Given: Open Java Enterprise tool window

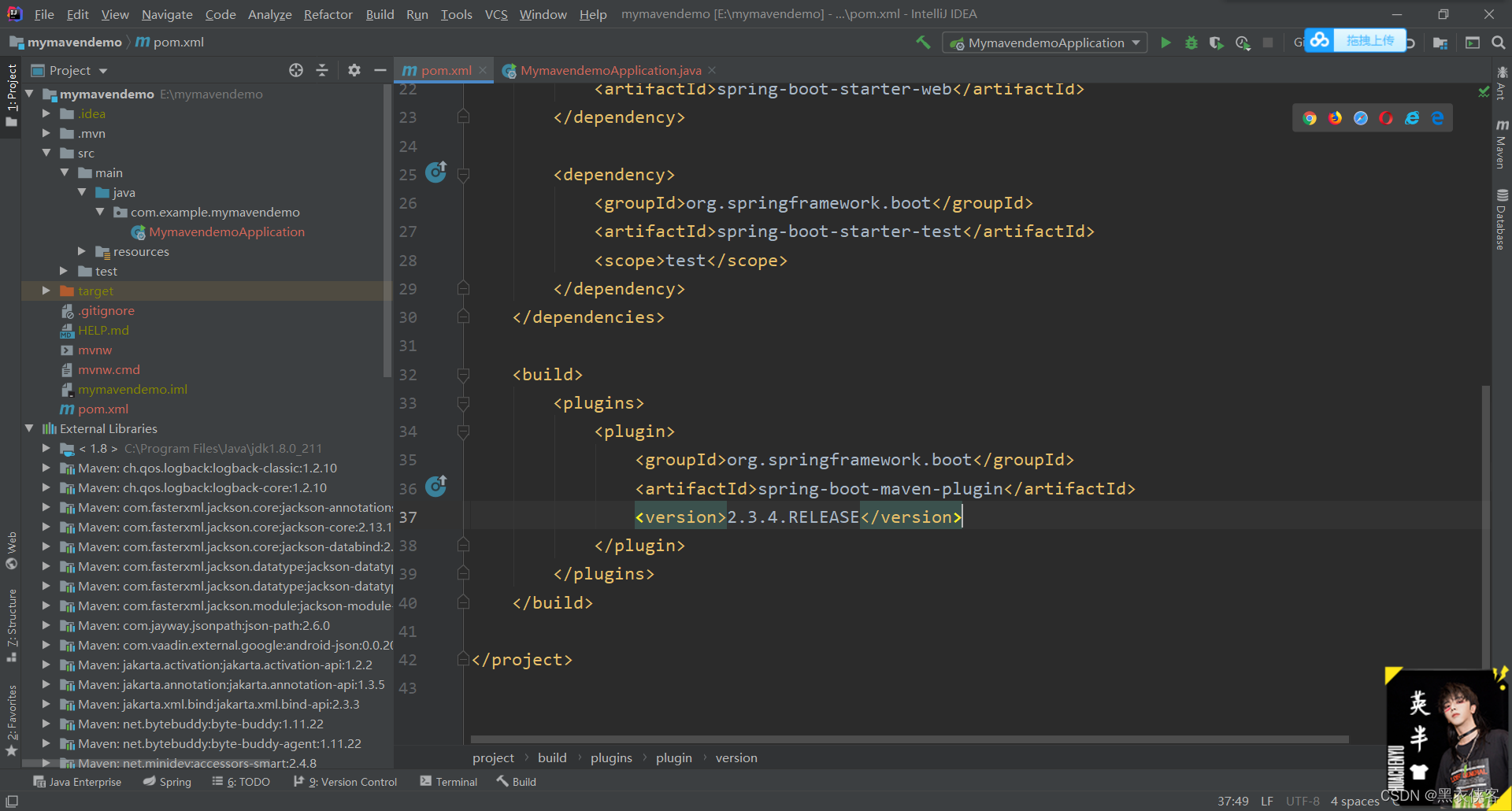Looking at the screenshot, I should pos(77,782).
